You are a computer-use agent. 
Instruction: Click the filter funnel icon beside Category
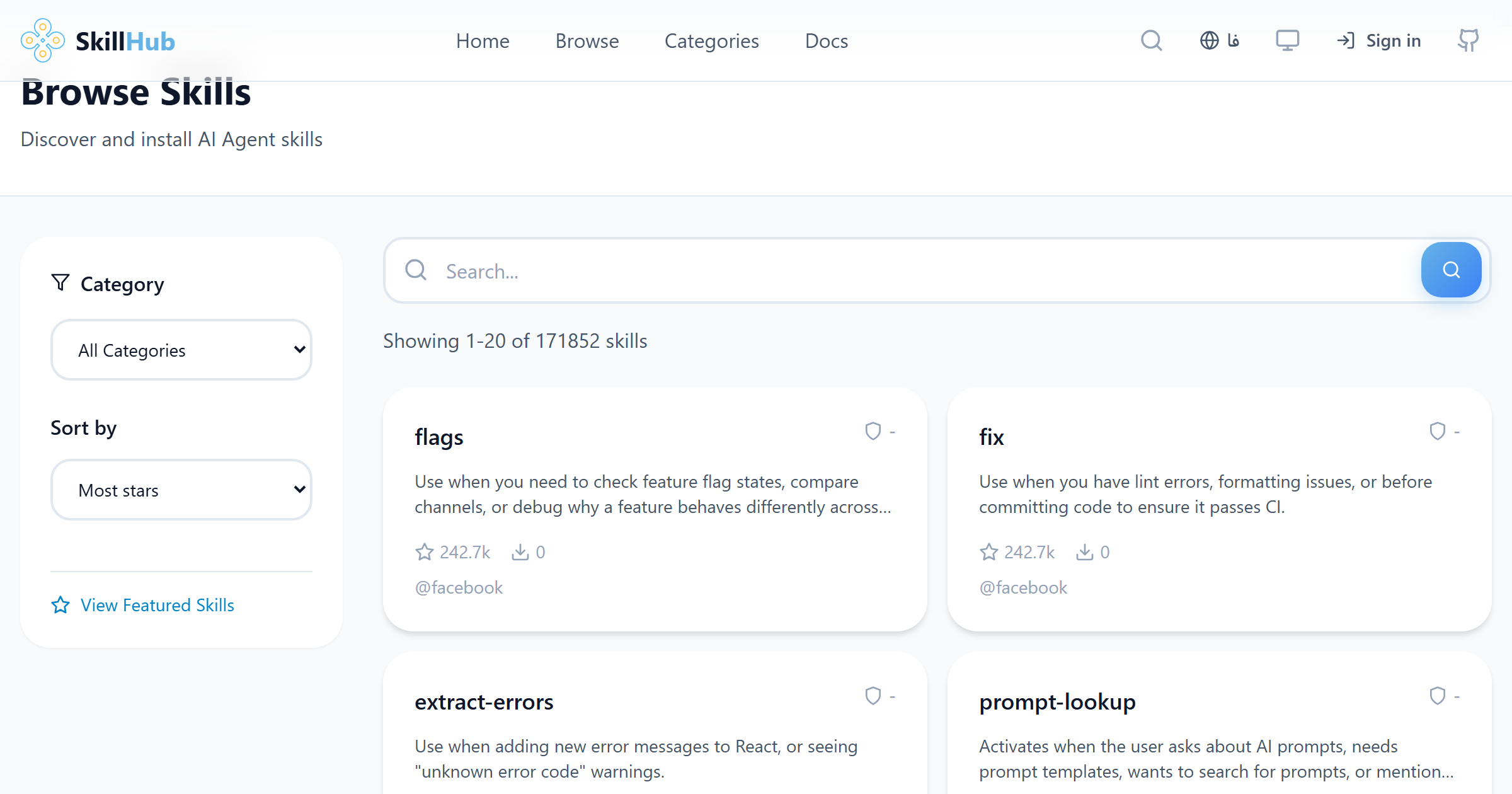(60, 283)
